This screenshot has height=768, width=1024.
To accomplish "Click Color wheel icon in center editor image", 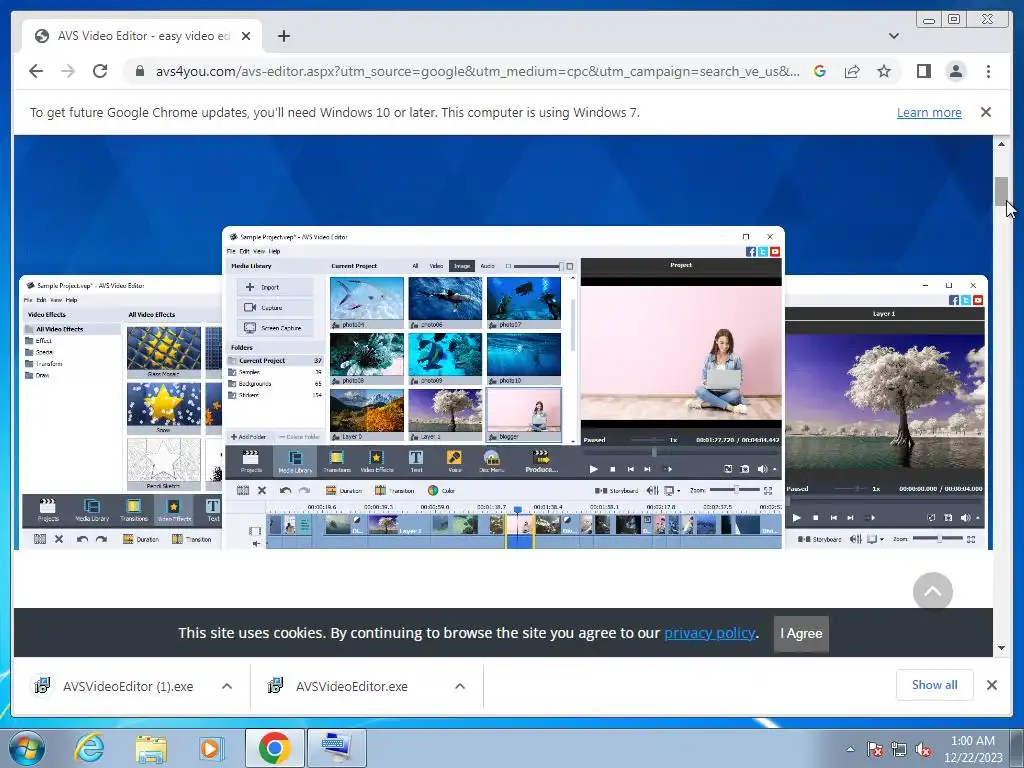I will pyautogui.click(x=433, y=490).
